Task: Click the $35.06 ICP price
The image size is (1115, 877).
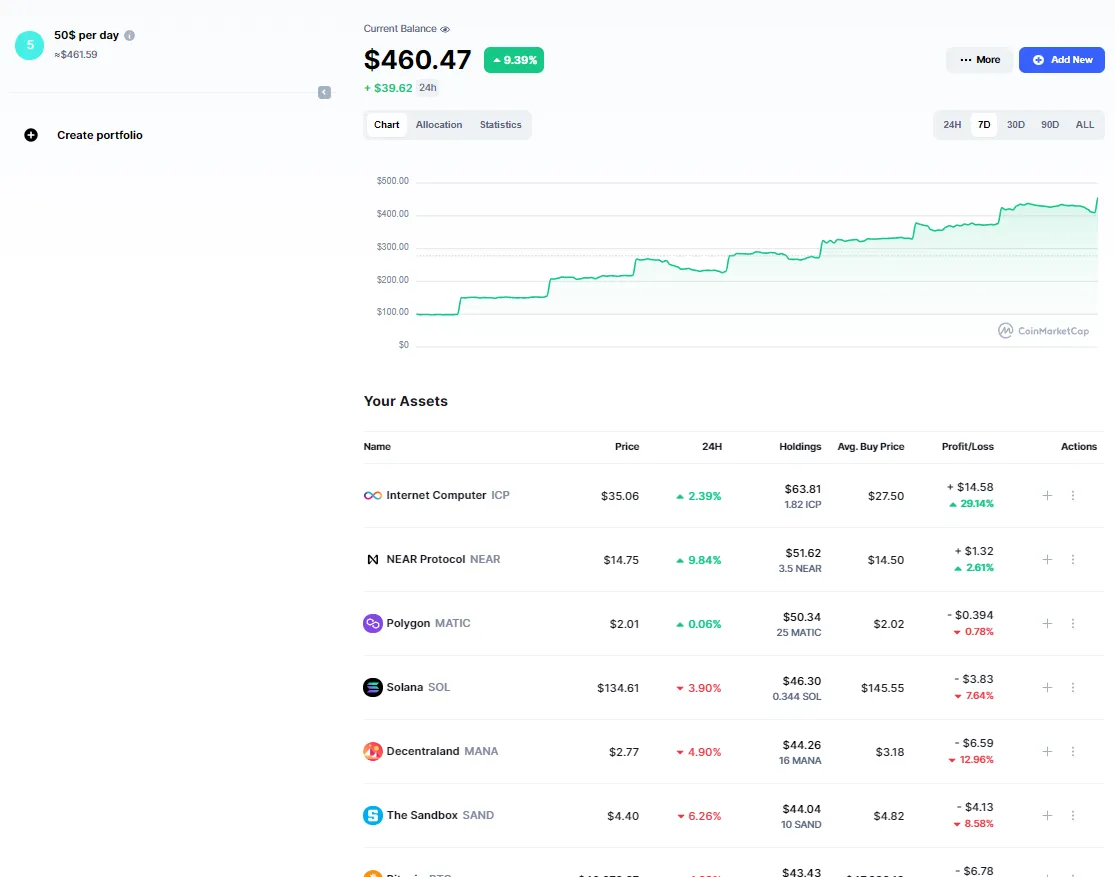Action: click(620, 496)
